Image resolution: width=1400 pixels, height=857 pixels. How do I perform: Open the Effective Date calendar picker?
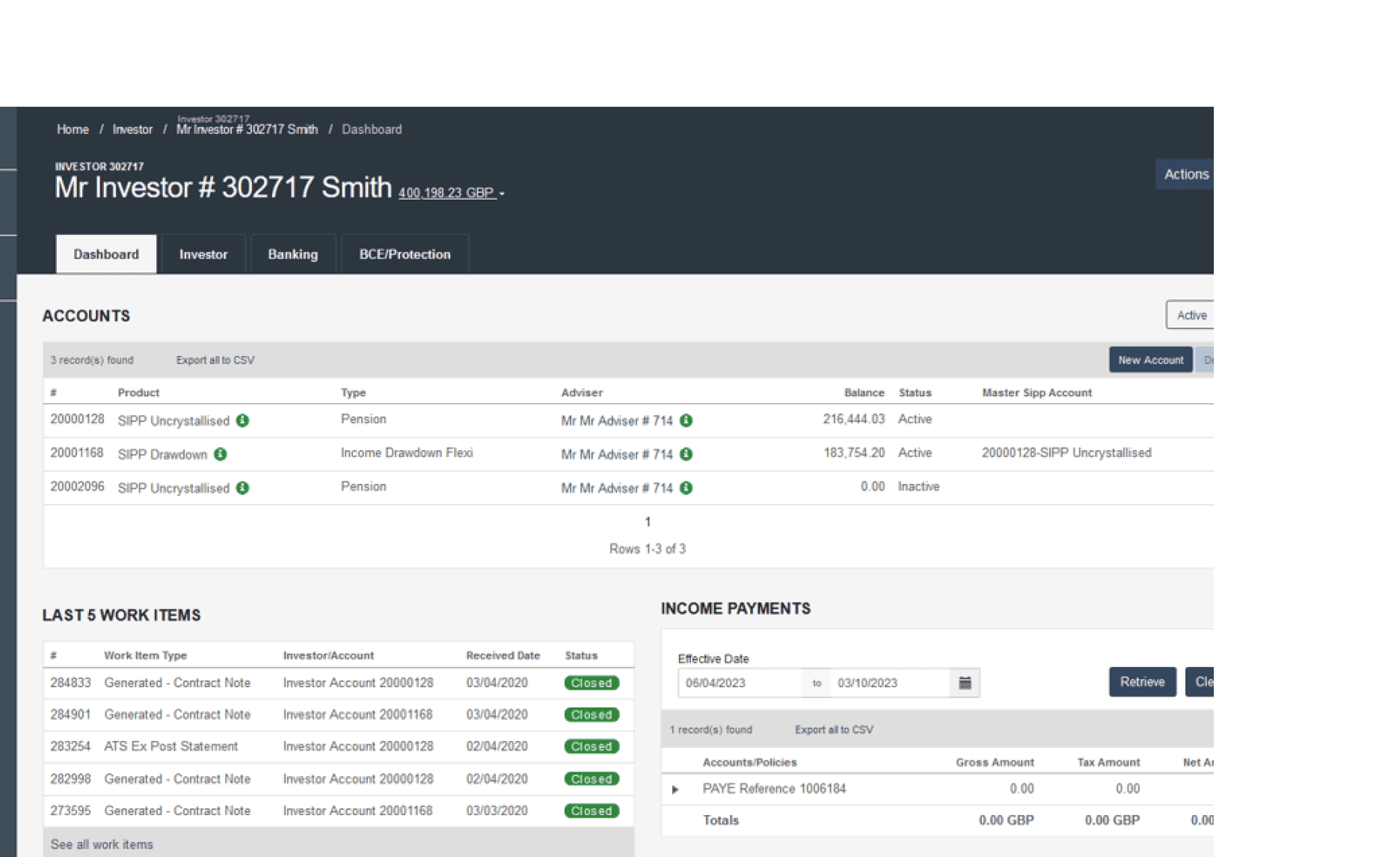click(965, 683)
